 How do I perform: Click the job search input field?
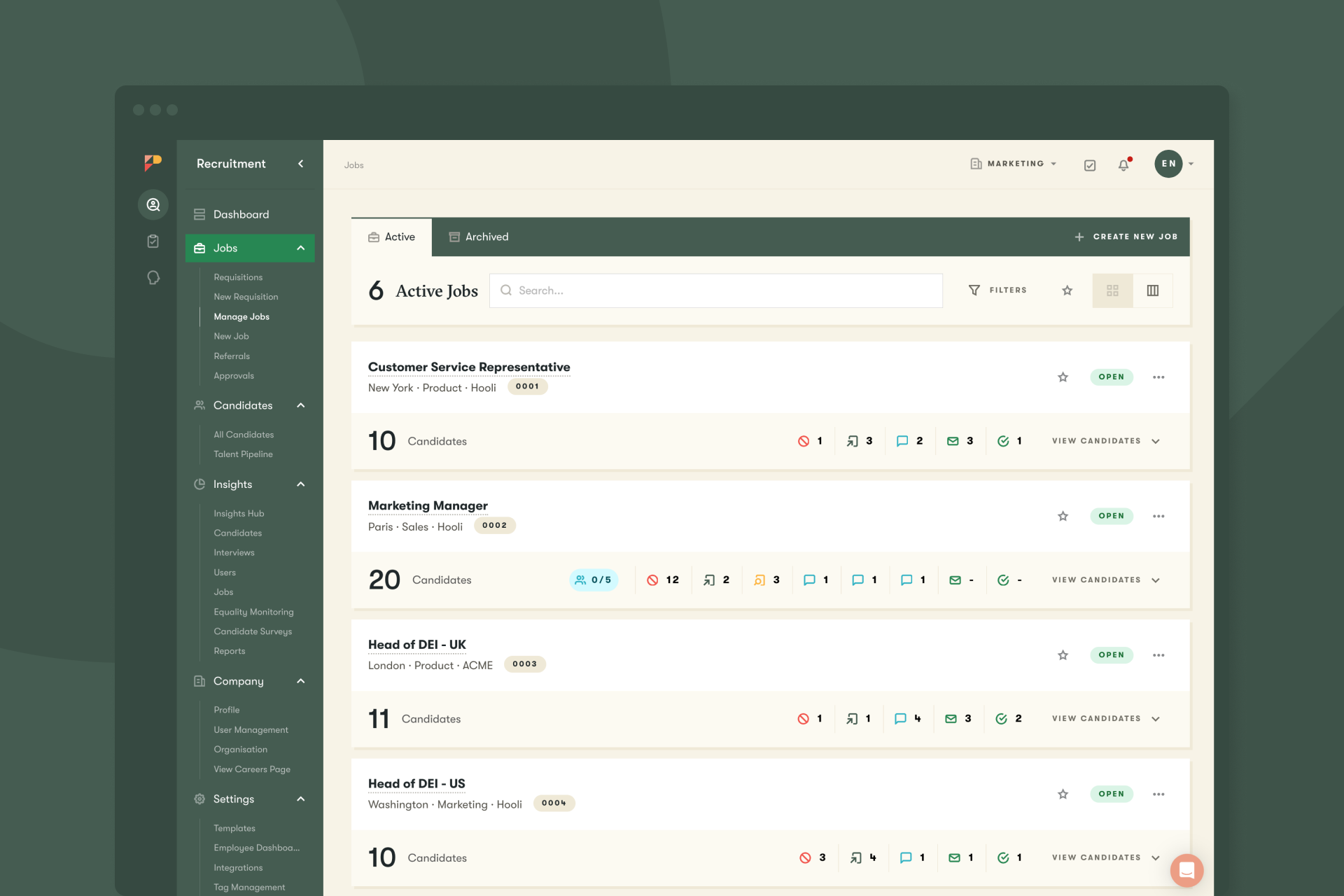point(716,290)
